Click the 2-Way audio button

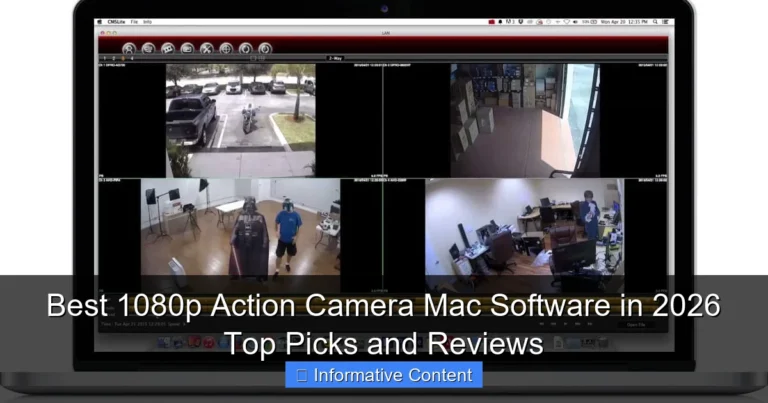336,58
